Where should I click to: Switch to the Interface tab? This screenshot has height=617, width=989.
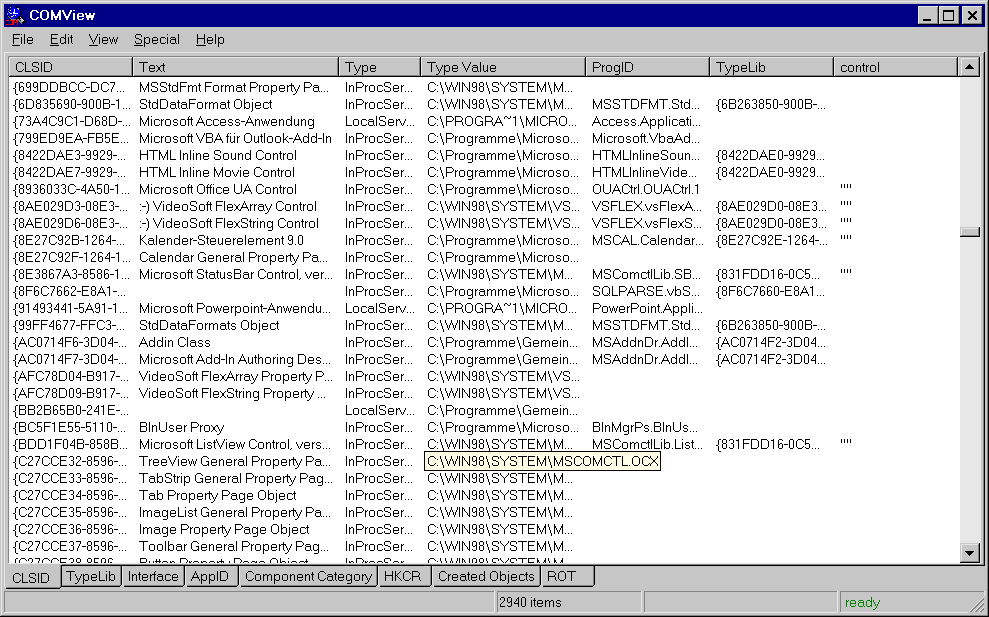153,577
